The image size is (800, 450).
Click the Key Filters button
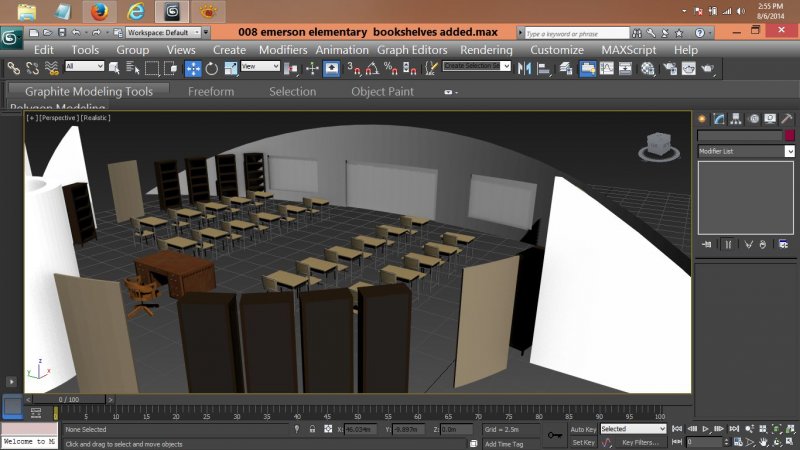click(640, 442)
